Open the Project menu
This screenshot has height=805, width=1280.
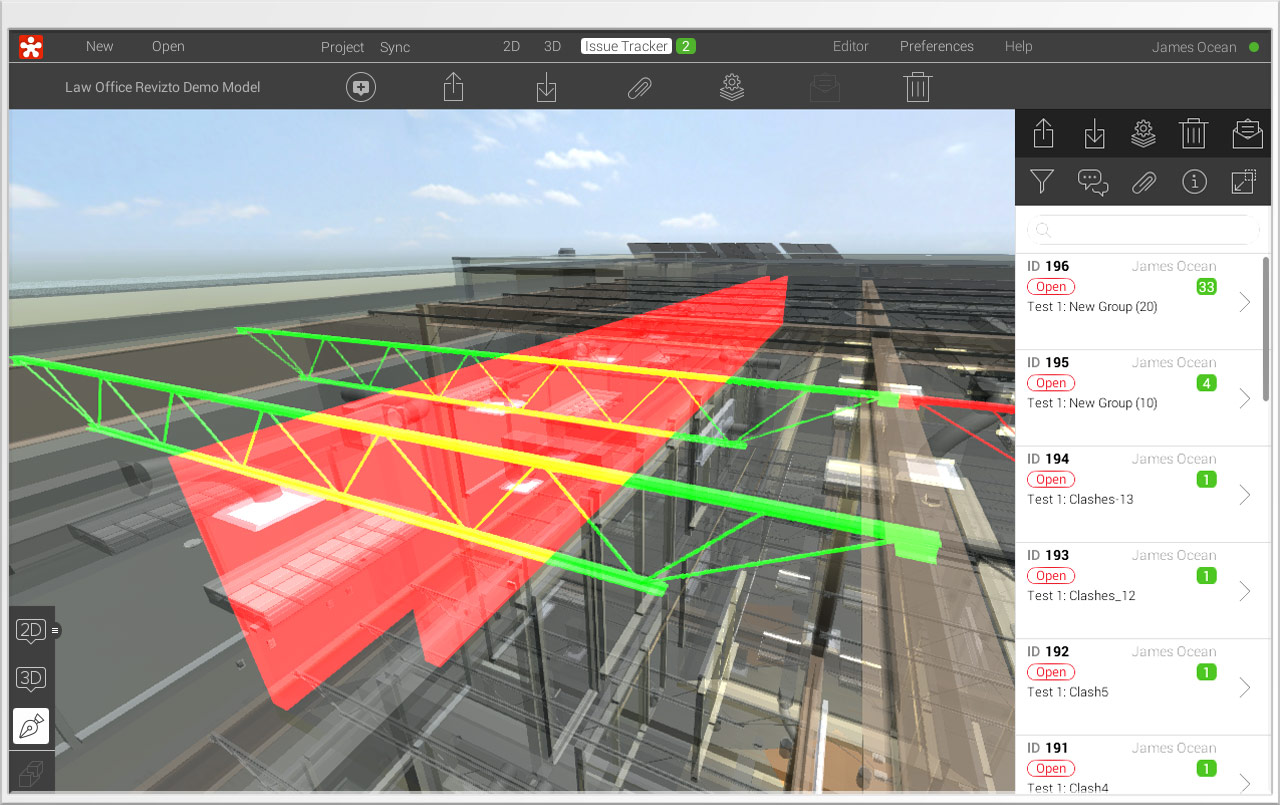[x=342, y=46]
